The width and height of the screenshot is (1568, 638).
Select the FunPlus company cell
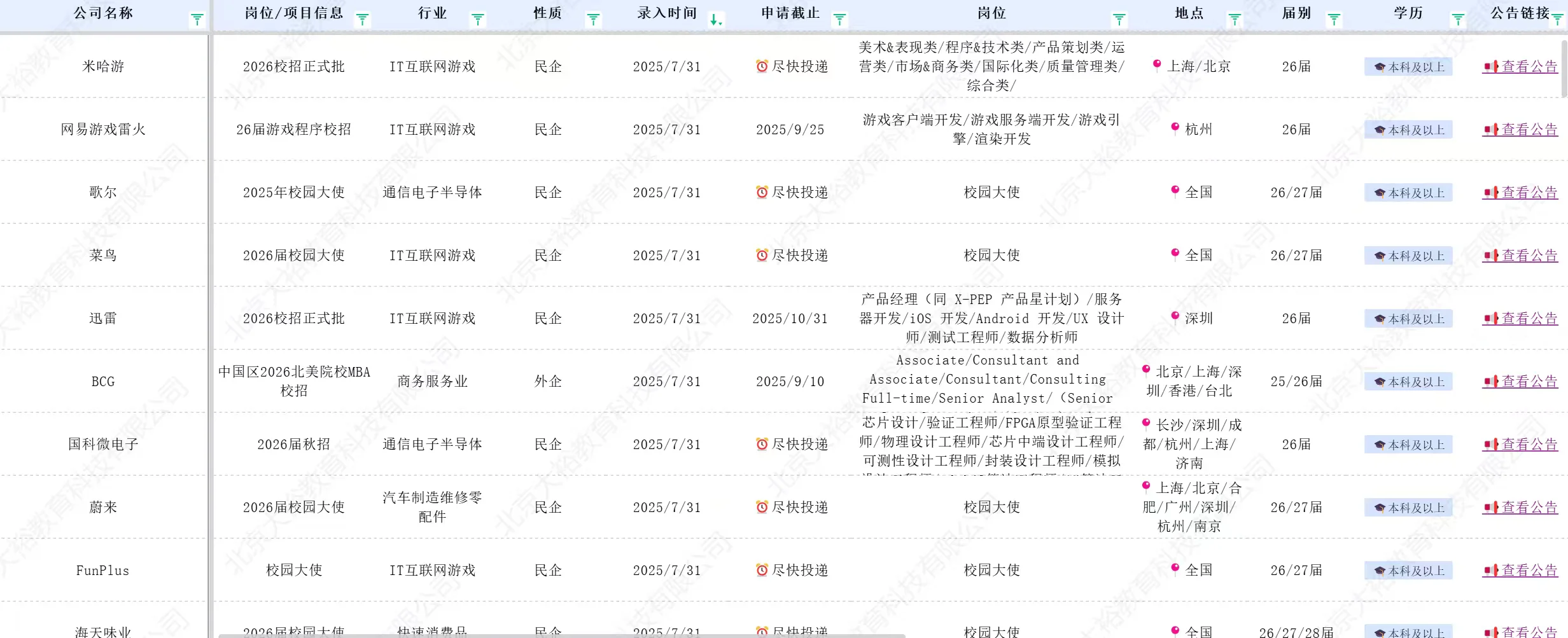coord(103,570)
